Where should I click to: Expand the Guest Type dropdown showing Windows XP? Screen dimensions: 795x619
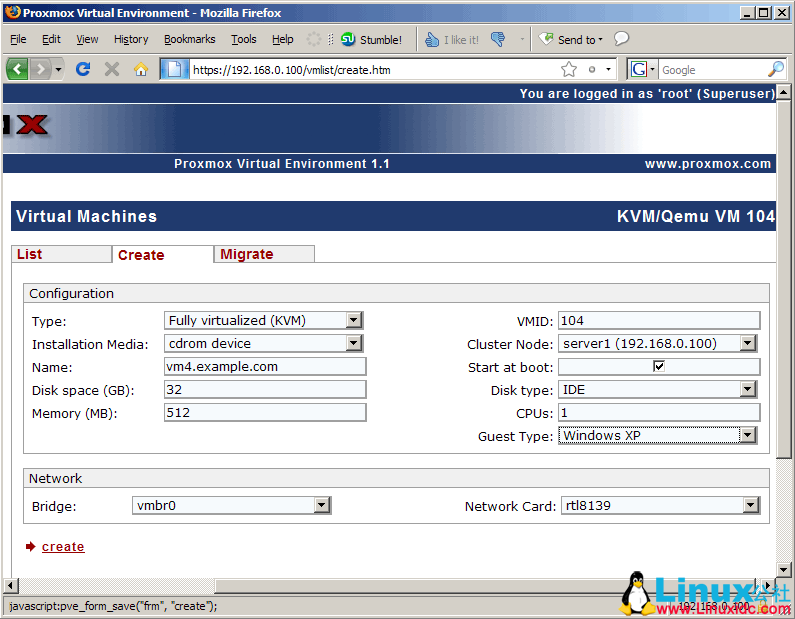point(747,435)
